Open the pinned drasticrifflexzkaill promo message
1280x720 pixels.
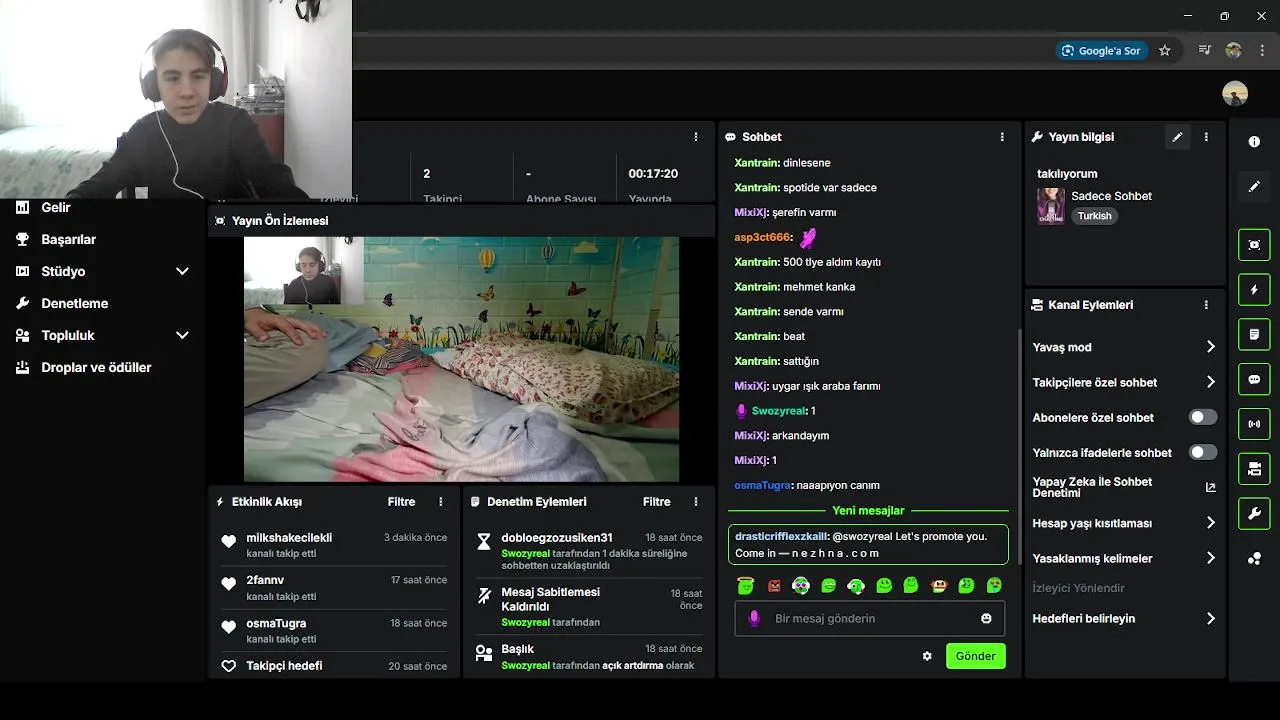click(868, 544)
